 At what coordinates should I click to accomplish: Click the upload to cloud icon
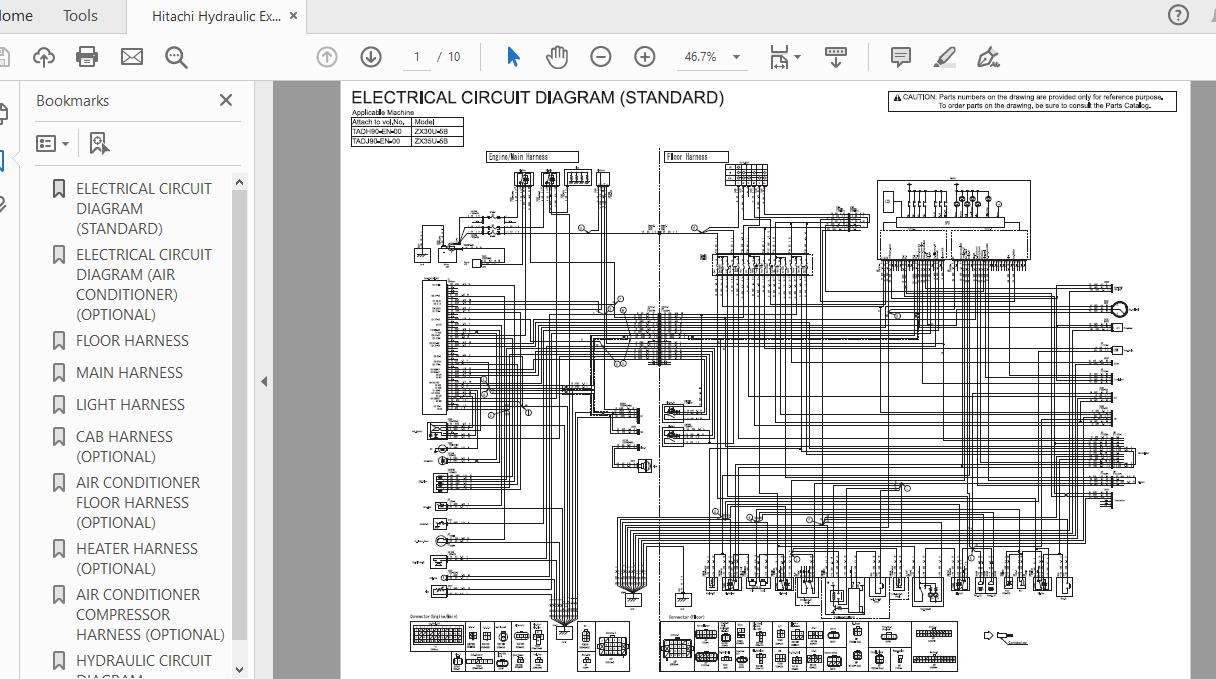(x=44, y=57)
